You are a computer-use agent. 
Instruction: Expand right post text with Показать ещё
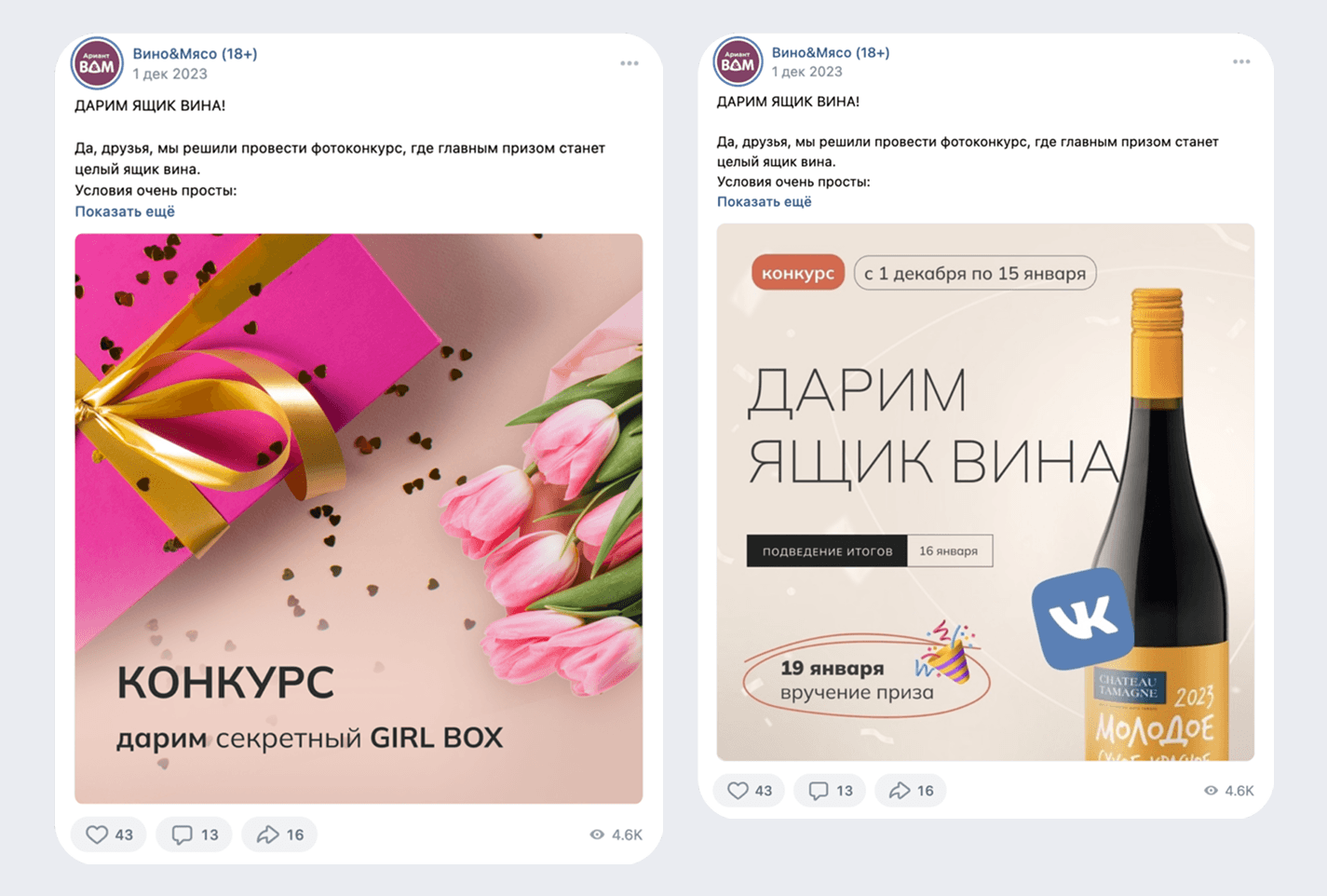click(x=765, y=201)
